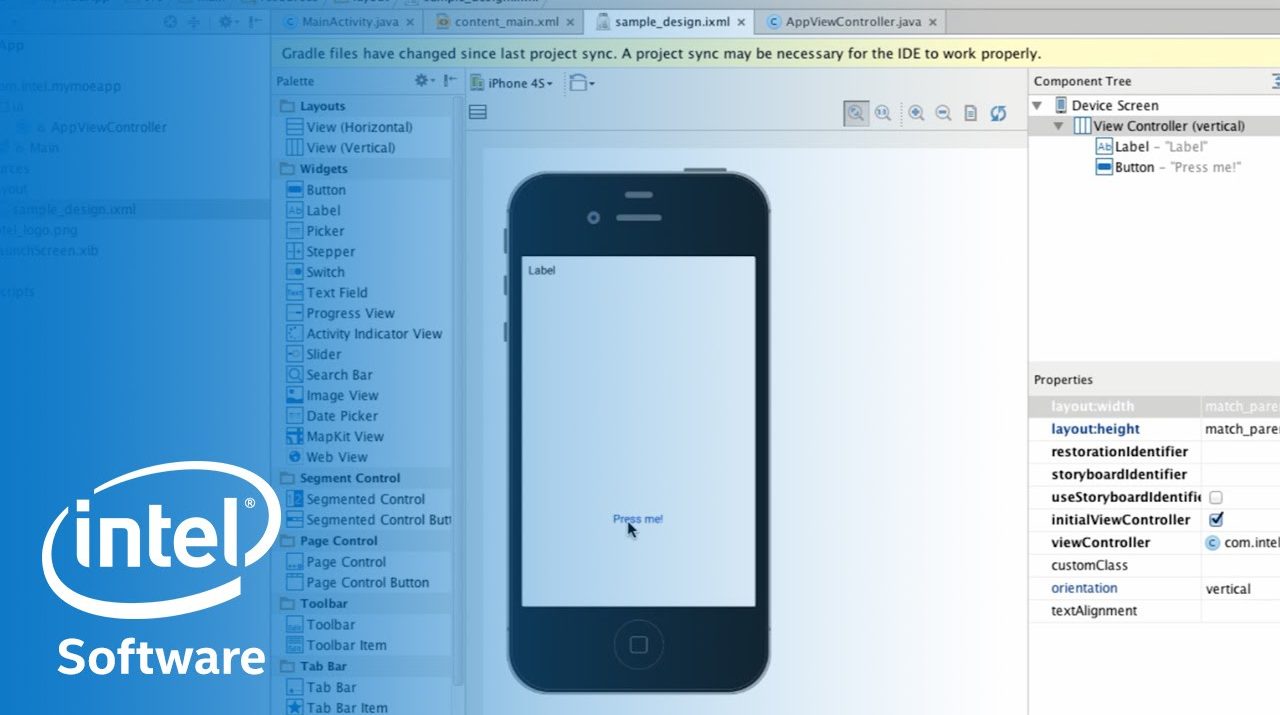Select Button "Press me!" in Component Tree
This screenshot has height=715, width=1280.
[x=1176, y=167]
